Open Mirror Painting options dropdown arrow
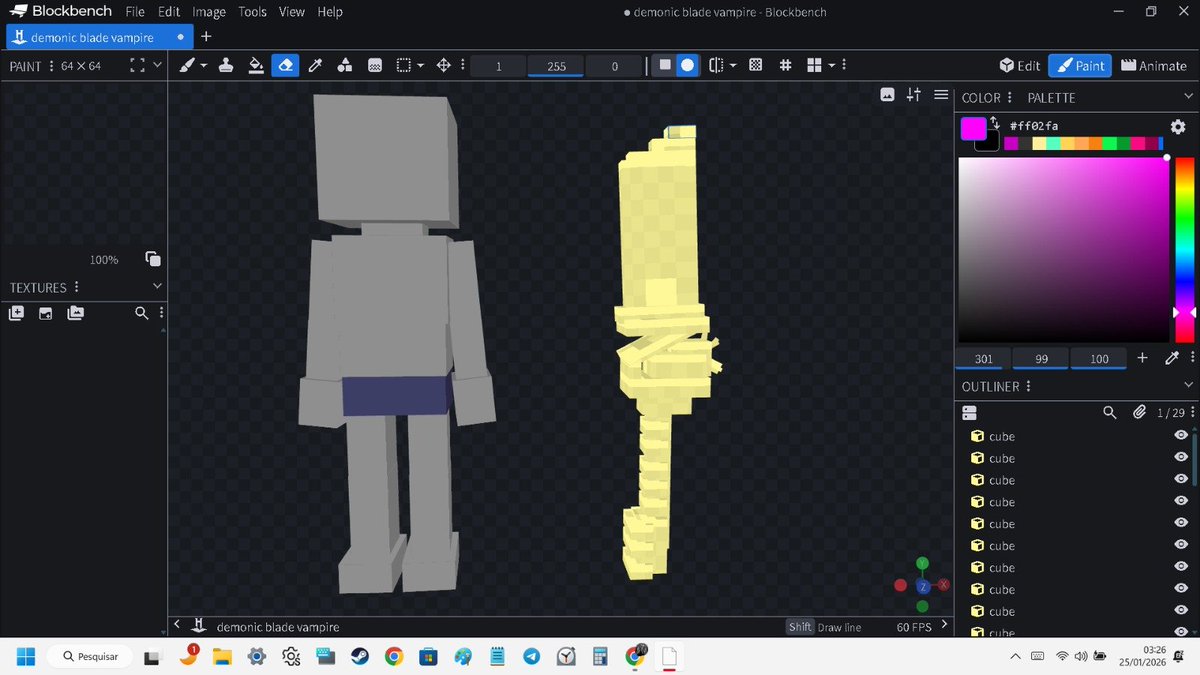 point(733,66)
